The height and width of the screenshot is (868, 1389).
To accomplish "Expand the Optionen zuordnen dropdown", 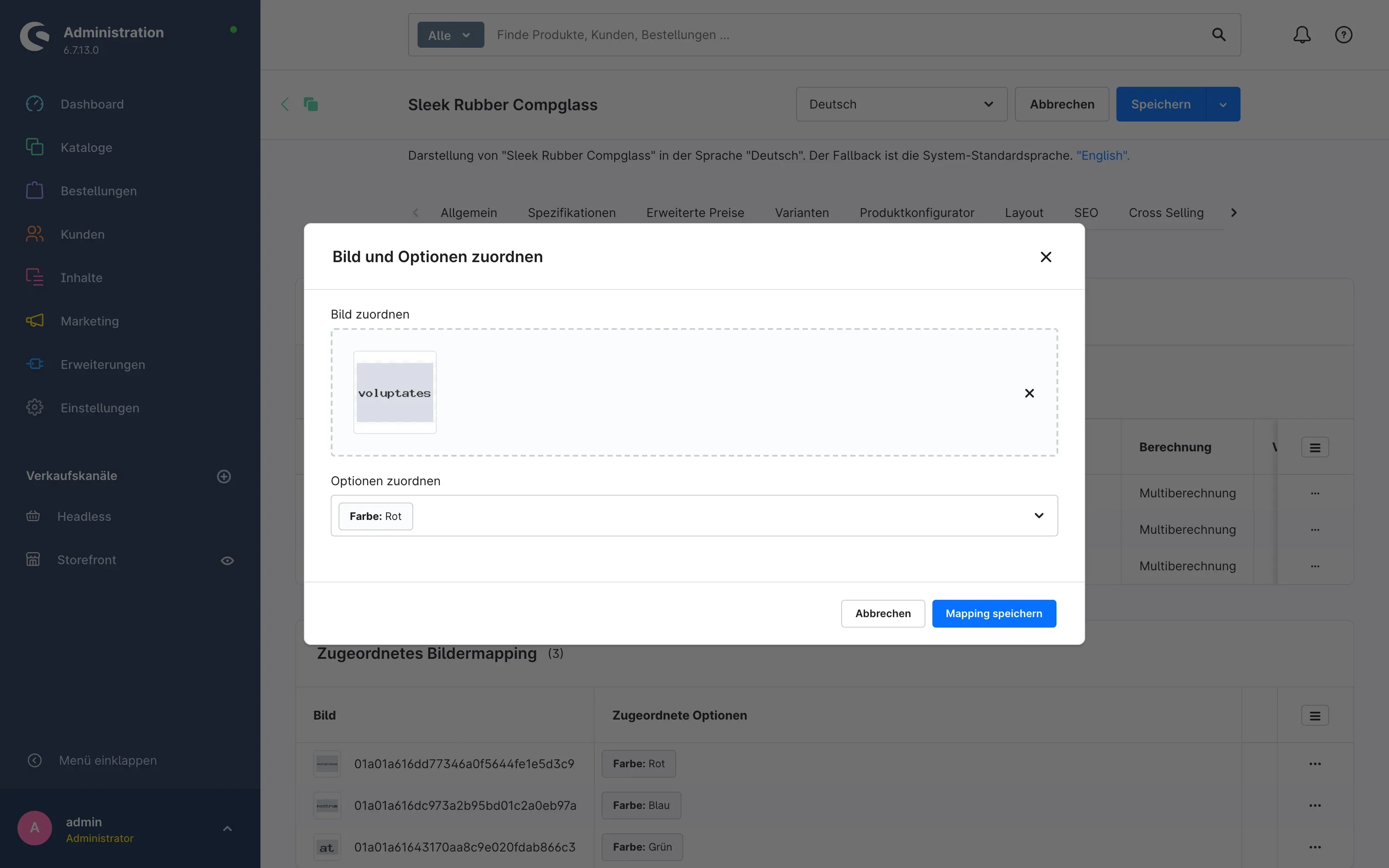I will click(1038, 516).
